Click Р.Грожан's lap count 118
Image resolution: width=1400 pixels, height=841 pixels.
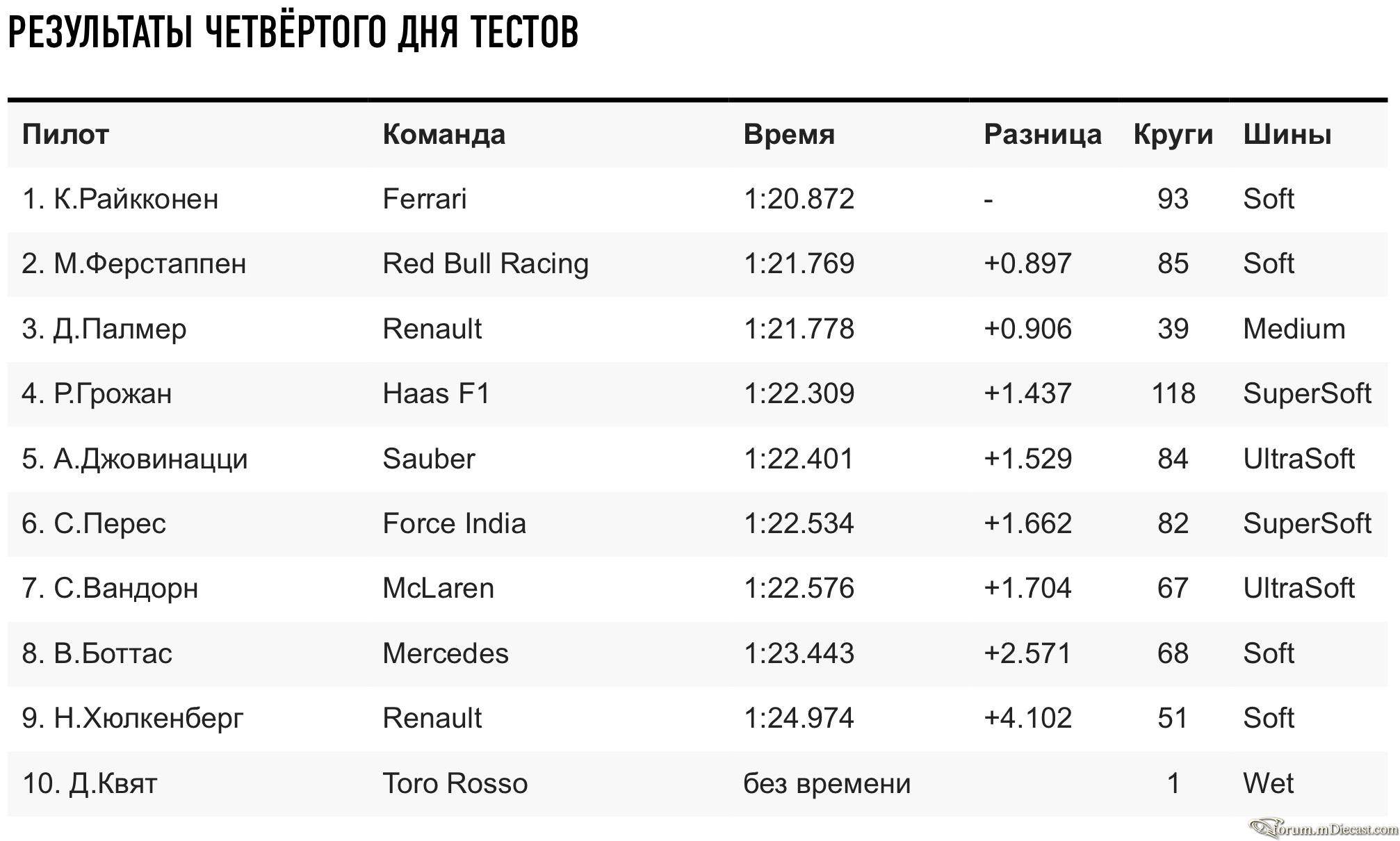click(1173, 394)
